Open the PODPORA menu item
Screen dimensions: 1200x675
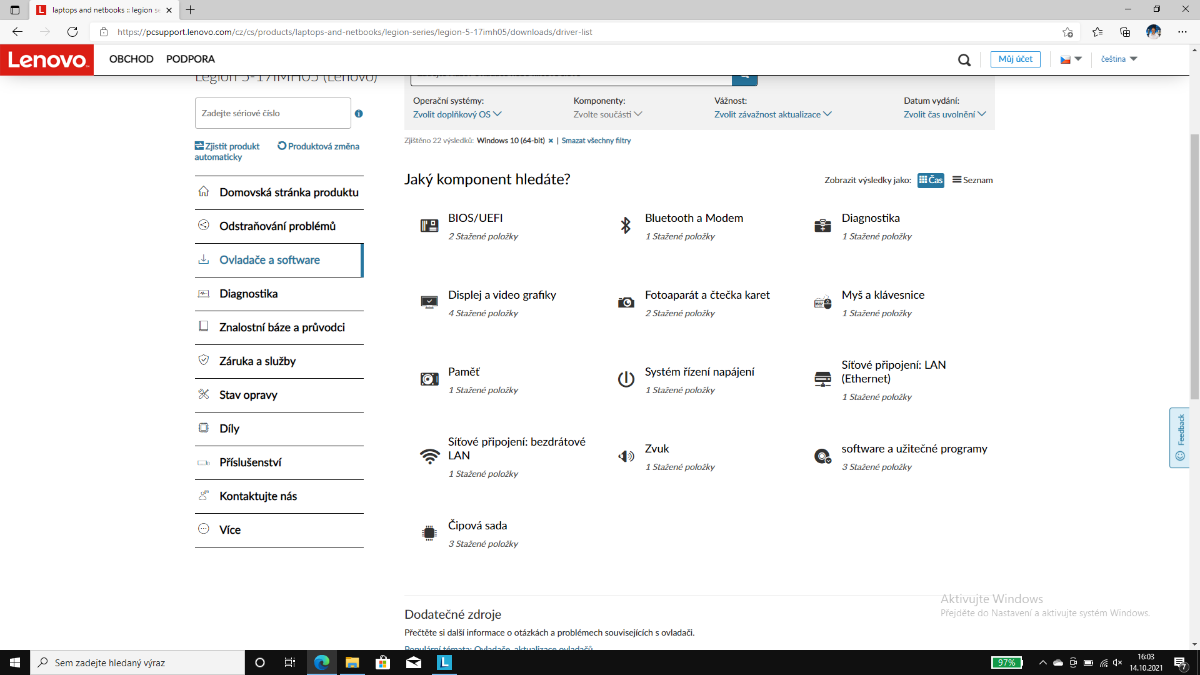[x=190, y=59]
